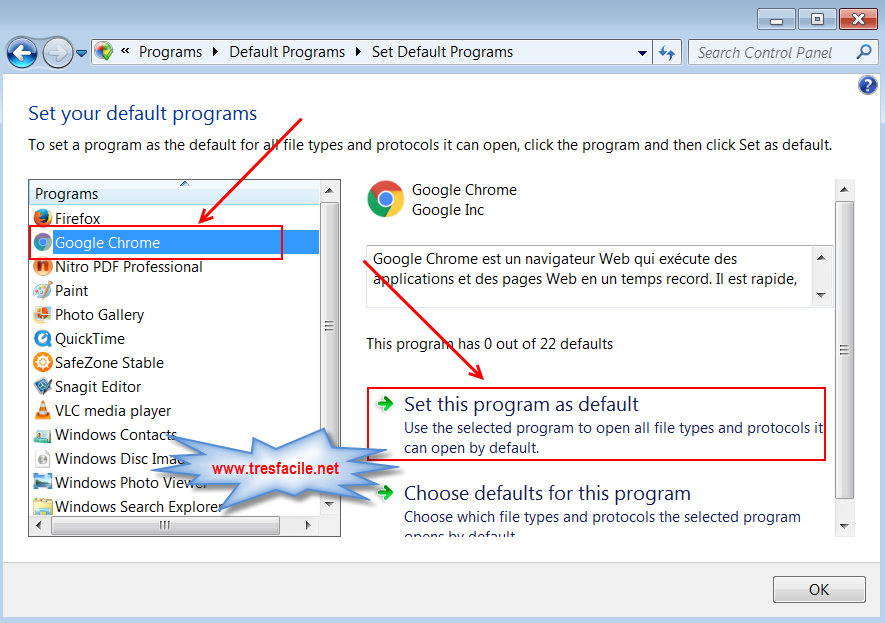Select VLC media player entry
885x623 pixels.
tap(113, 411)
